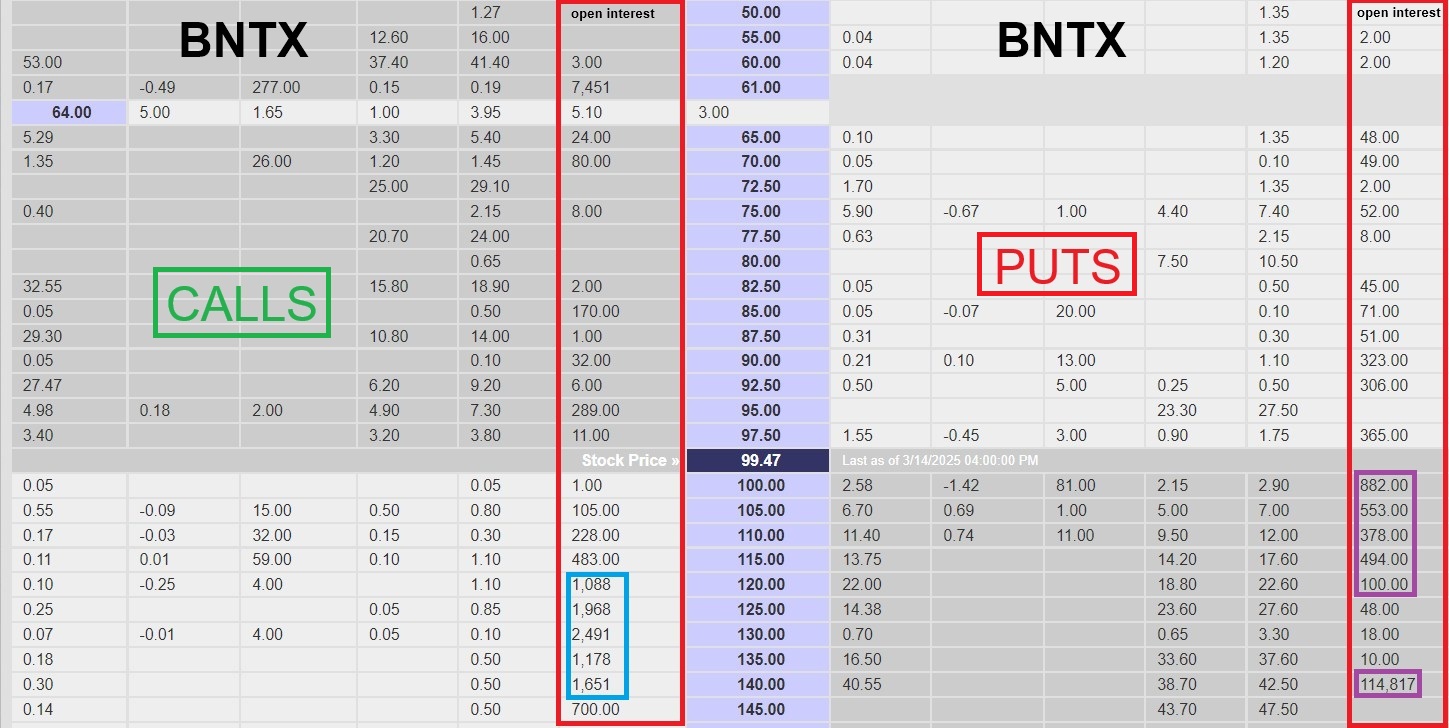This screenshot has width=1449, height=728.
Task: Click the 10.50 puts value
Action: (1278, 261)
